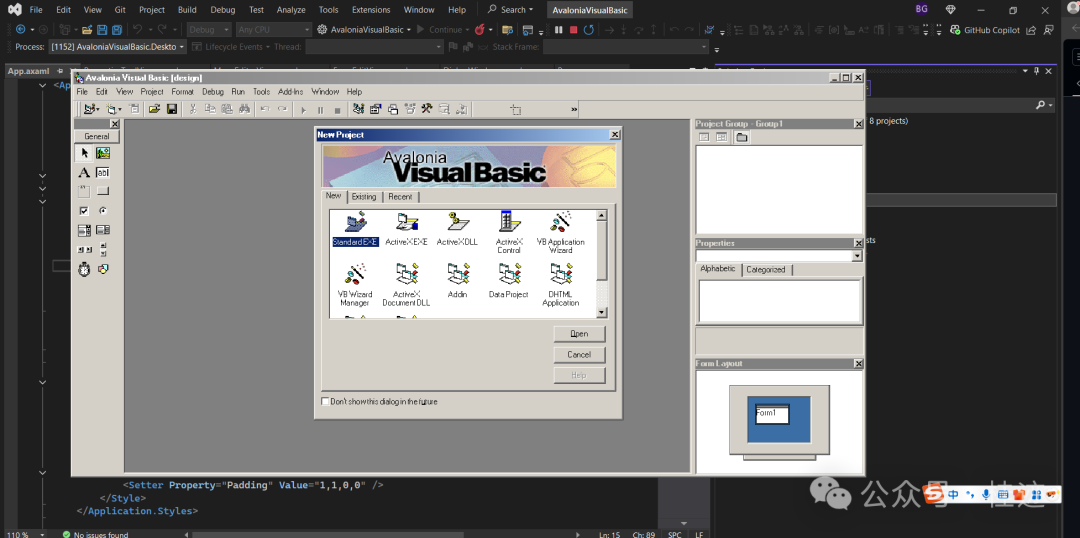Open the Add Project icon dropdown arrow
The height and width of the screenshot is (538, 1080).
(98, 110)
